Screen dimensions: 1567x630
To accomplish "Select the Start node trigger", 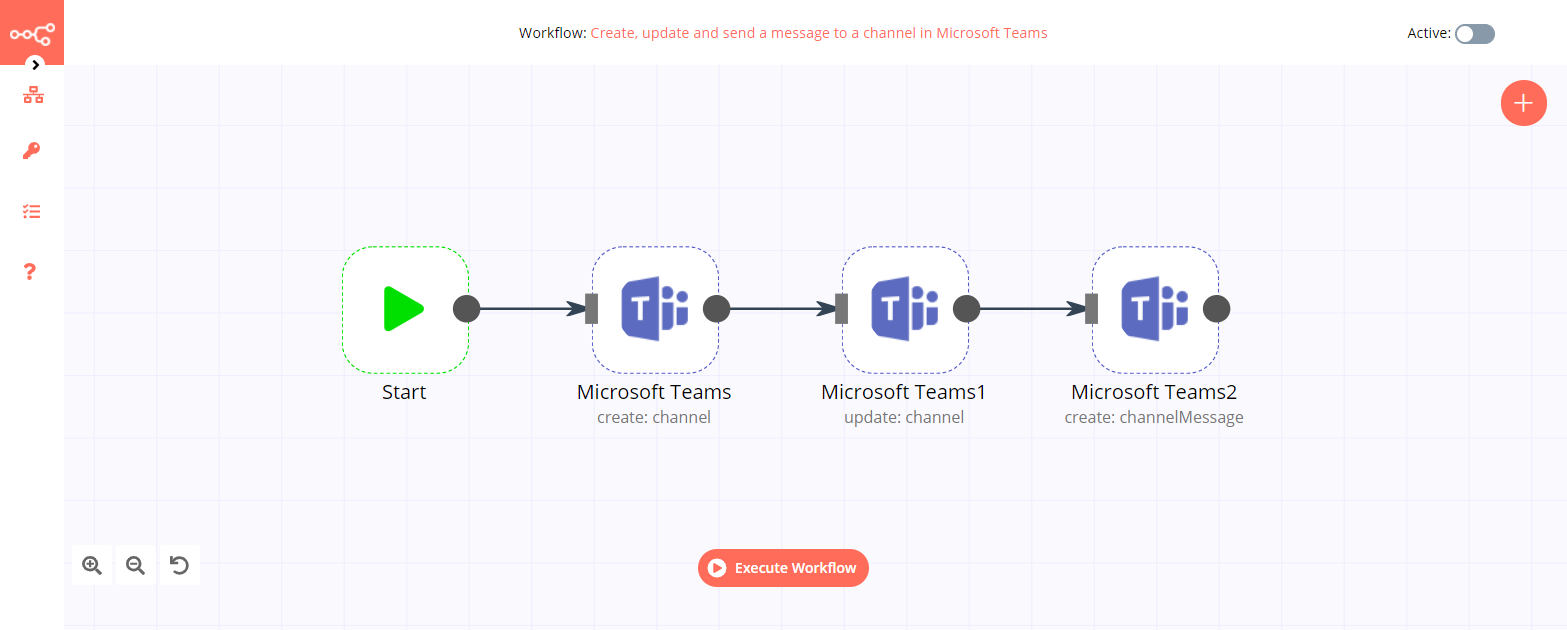I will 405,309.
